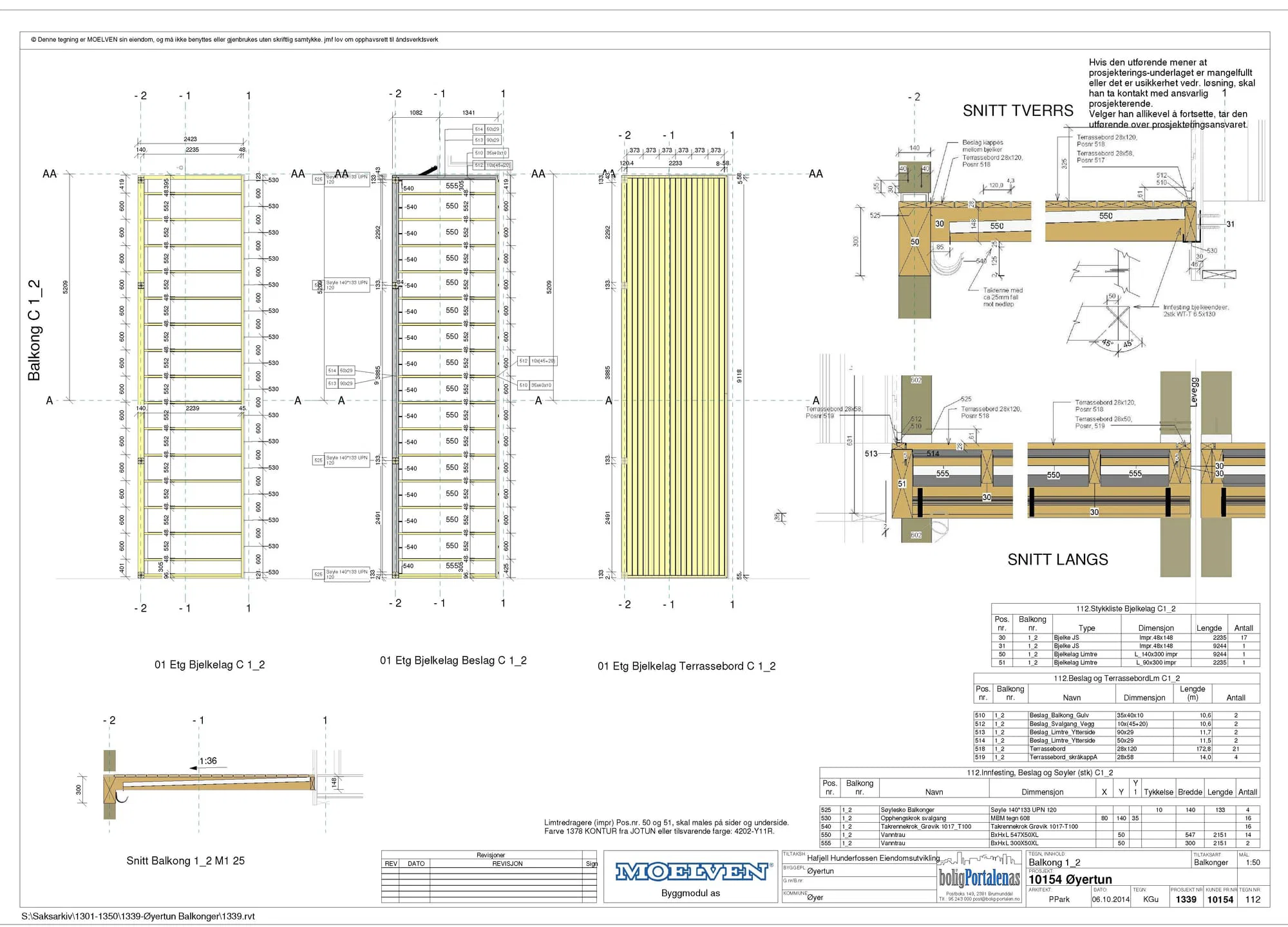Select the municipality value "Øyer"
This screenshot has width=1288, height=927.
coord(815,897)
